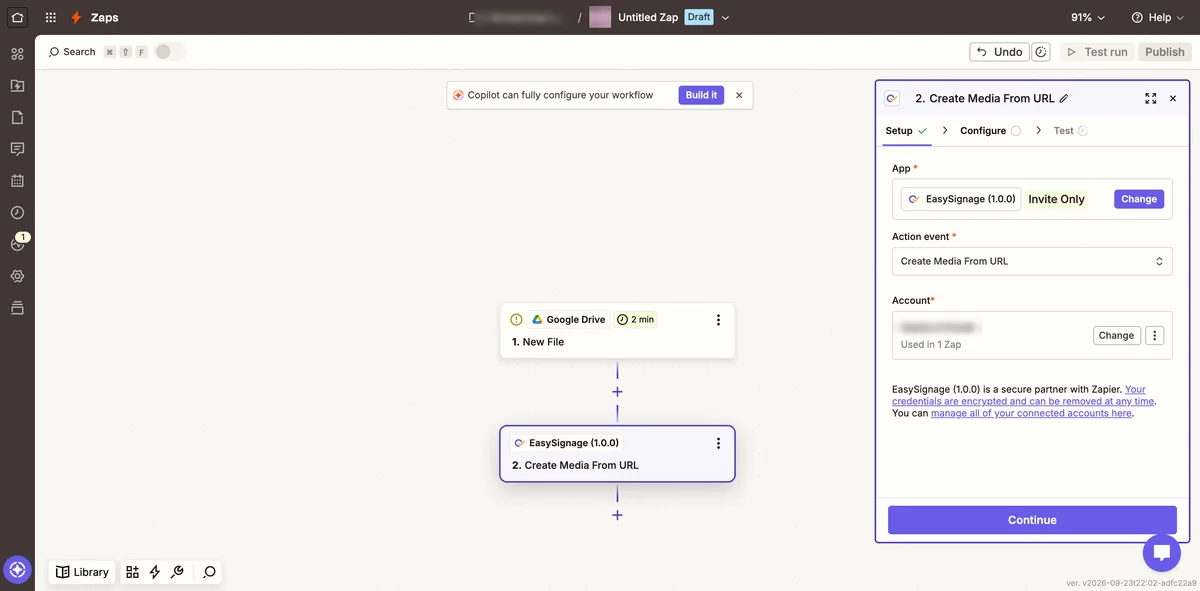Open the Library button
This screenshot has height=591, width=1200.
pos(82,572)
